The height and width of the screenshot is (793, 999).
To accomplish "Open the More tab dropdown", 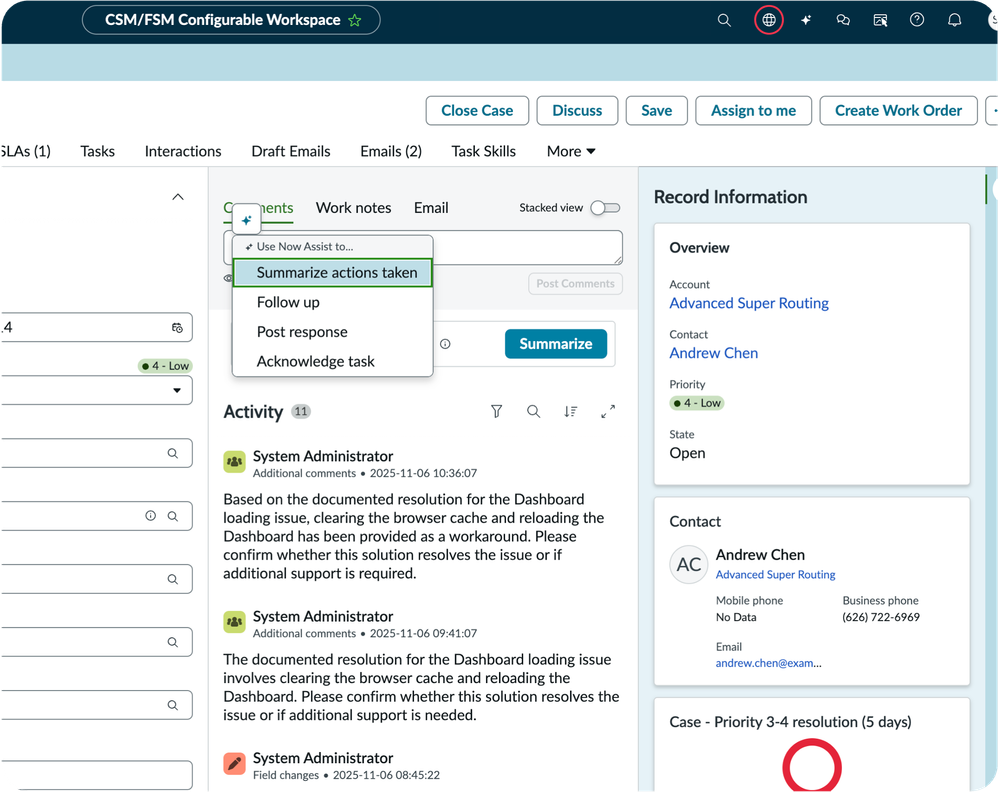I will pyautogui.click(x=570, y=151).
